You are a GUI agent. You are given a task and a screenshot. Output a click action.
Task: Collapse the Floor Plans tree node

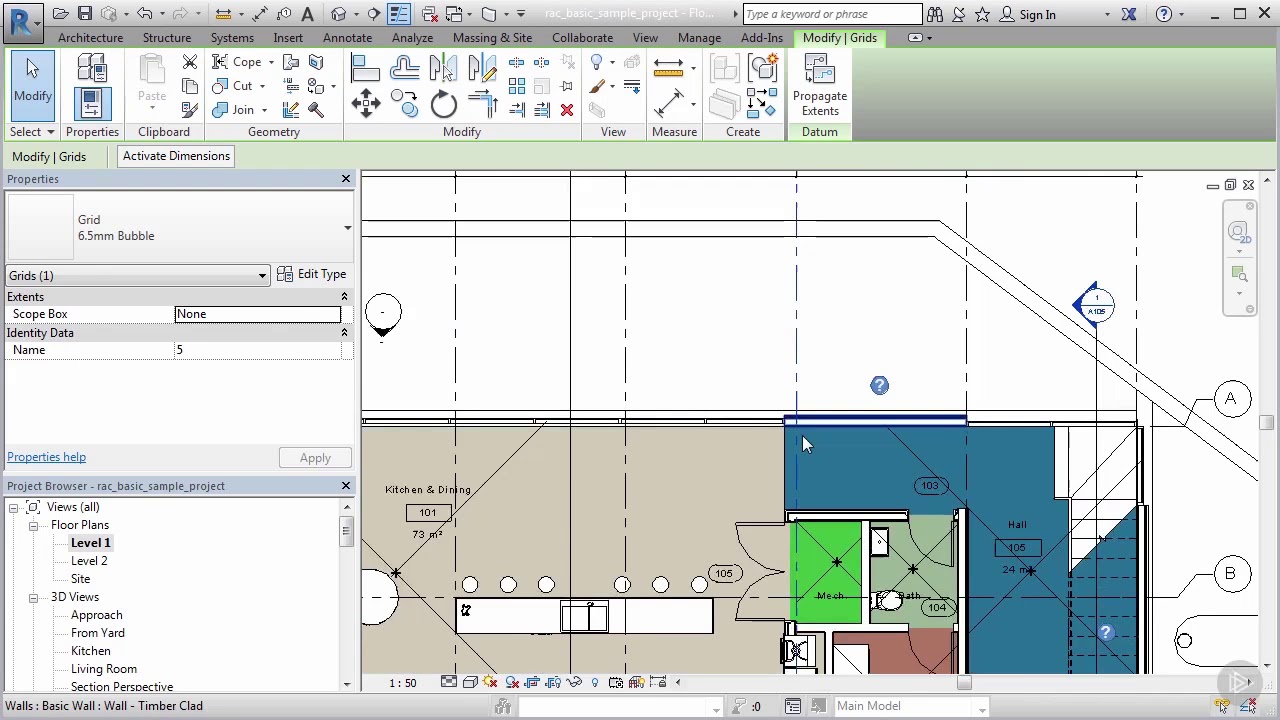coord(33,525)
